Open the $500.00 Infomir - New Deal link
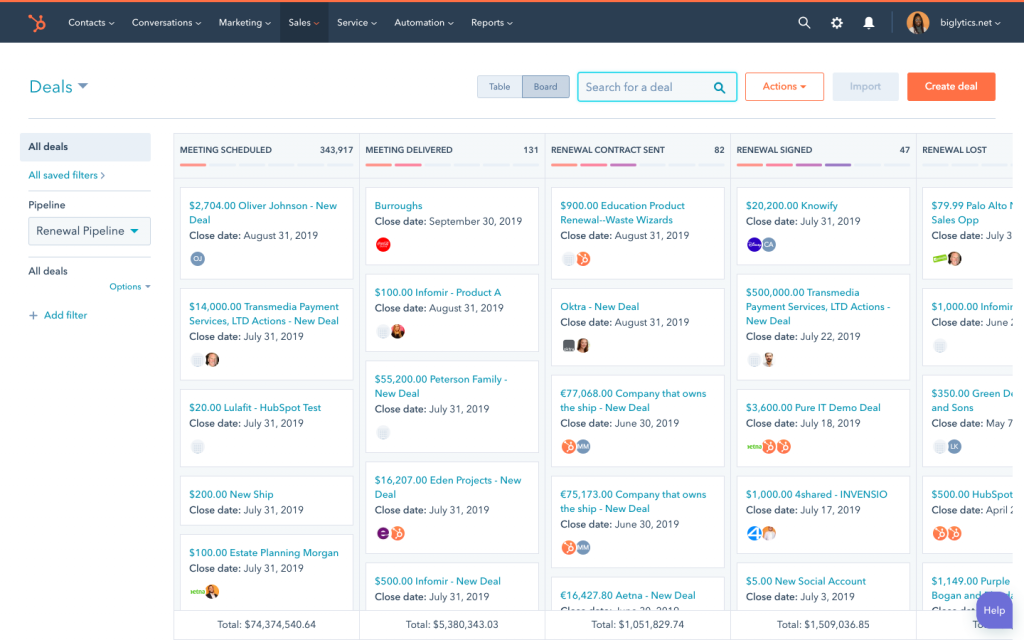The width and height of the screenshot is (1024, 640). (x=438, y=581)
